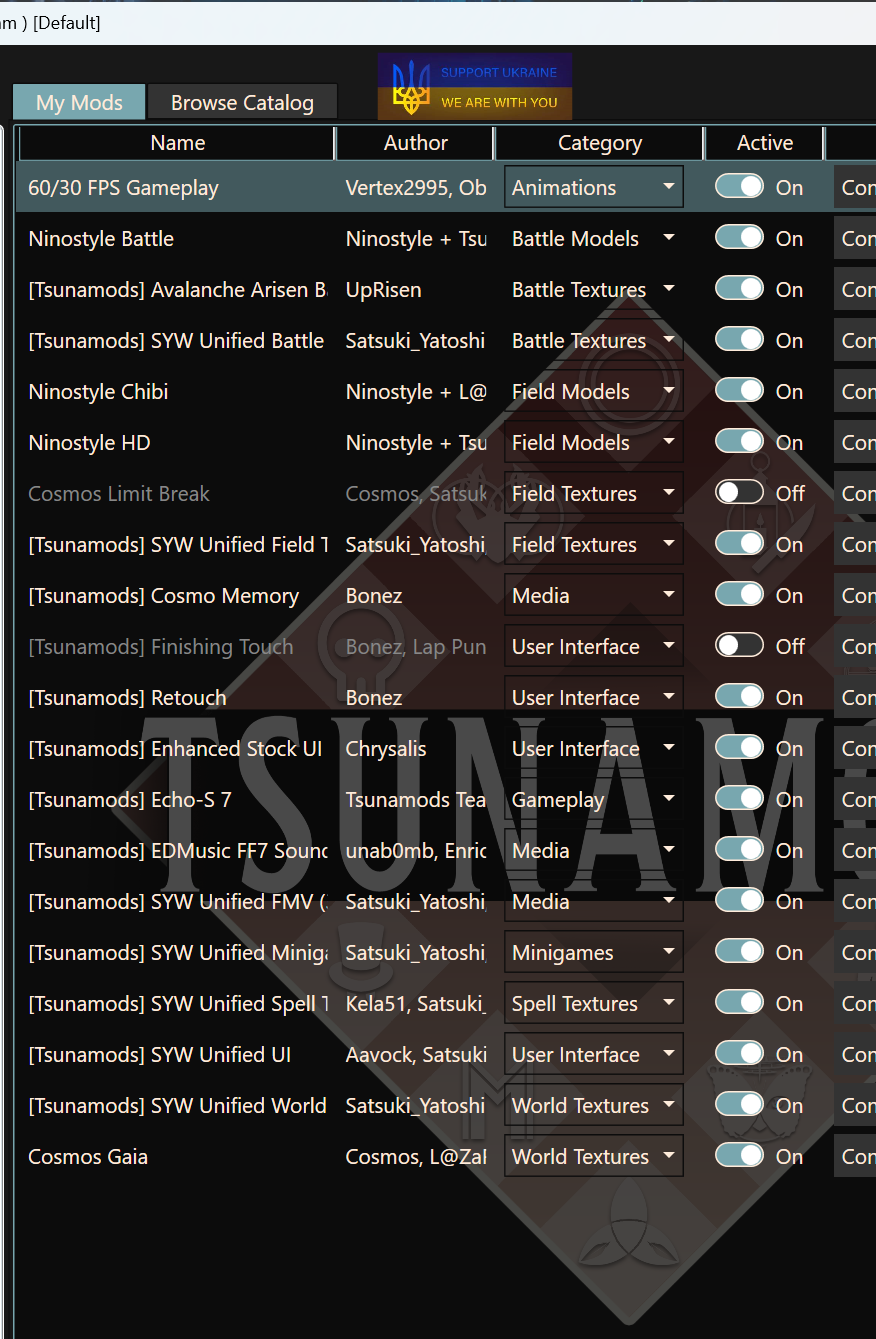
Task: Open Cosmo Memory's Media category dropdown
Action: point(594,595)
